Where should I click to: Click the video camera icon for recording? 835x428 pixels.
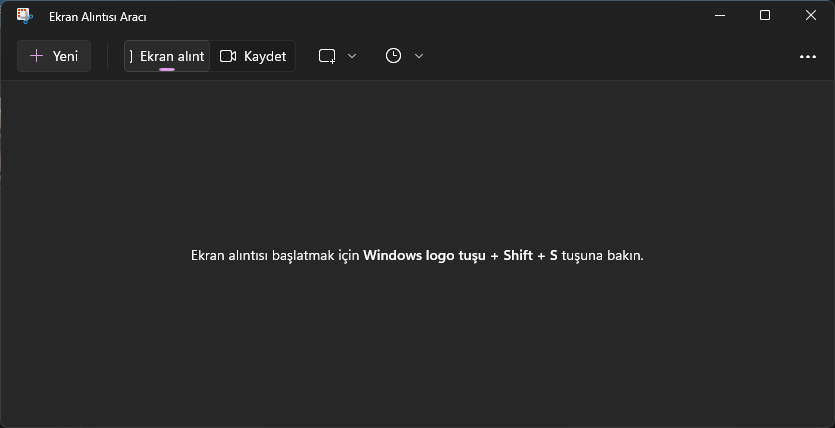228,56
